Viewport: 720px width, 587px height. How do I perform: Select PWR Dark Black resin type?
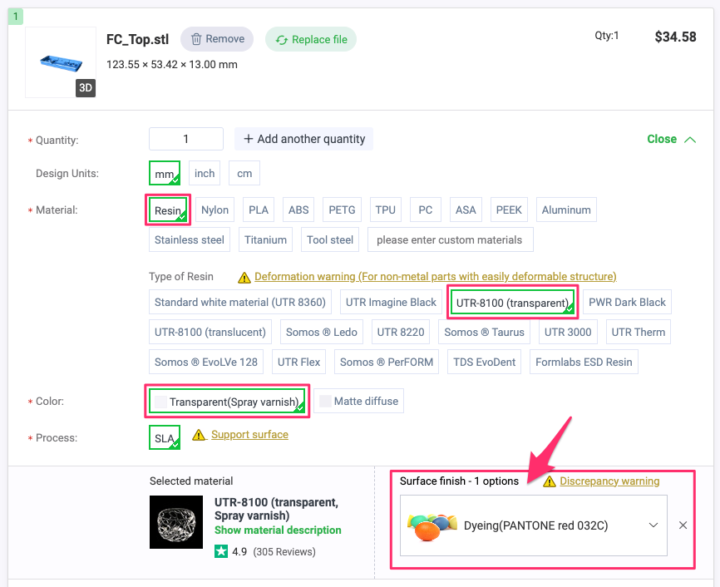[x=627, y=302]
